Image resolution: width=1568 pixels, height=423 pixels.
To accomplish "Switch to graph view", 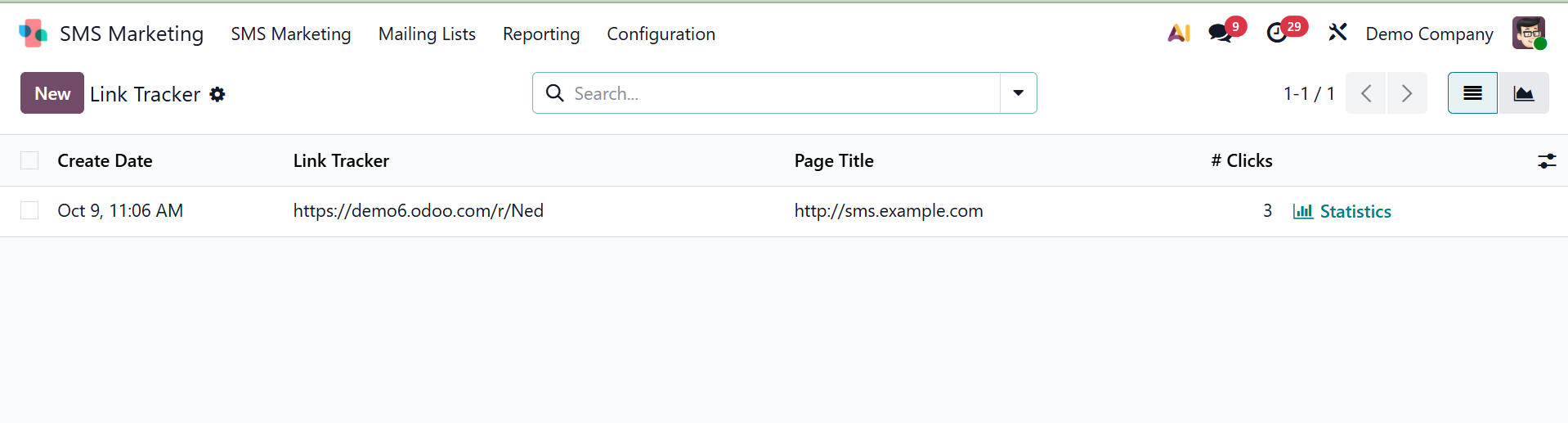I will pos(1523,93).
